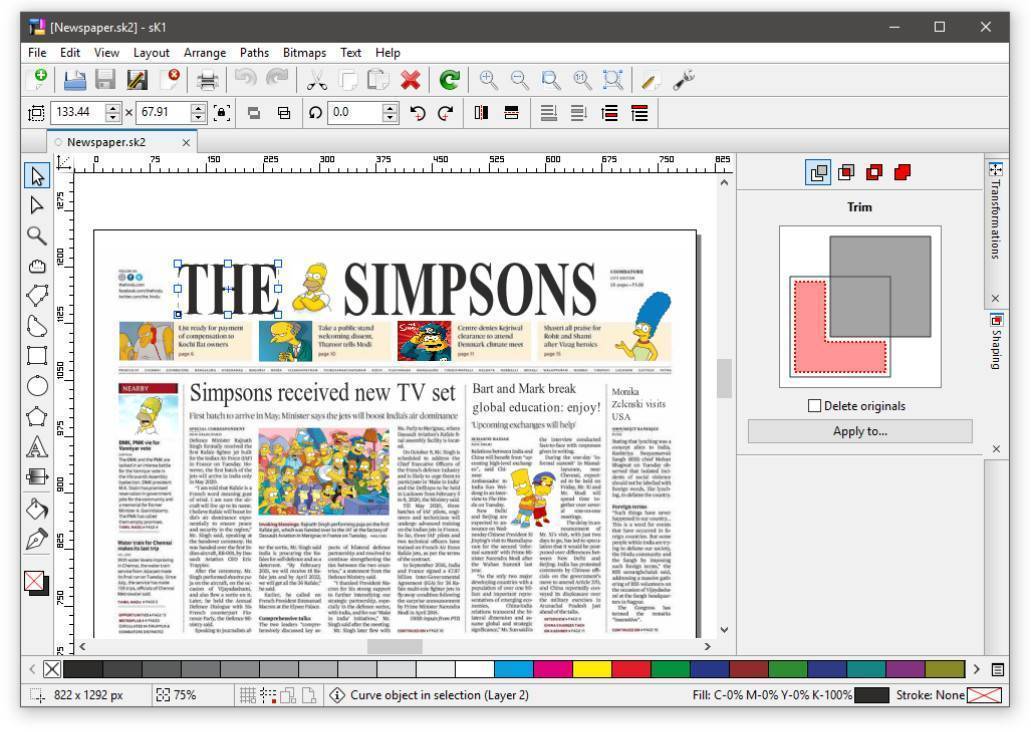Close the Transformations side tab with its X
The image size is (1031, 732).
995,299
